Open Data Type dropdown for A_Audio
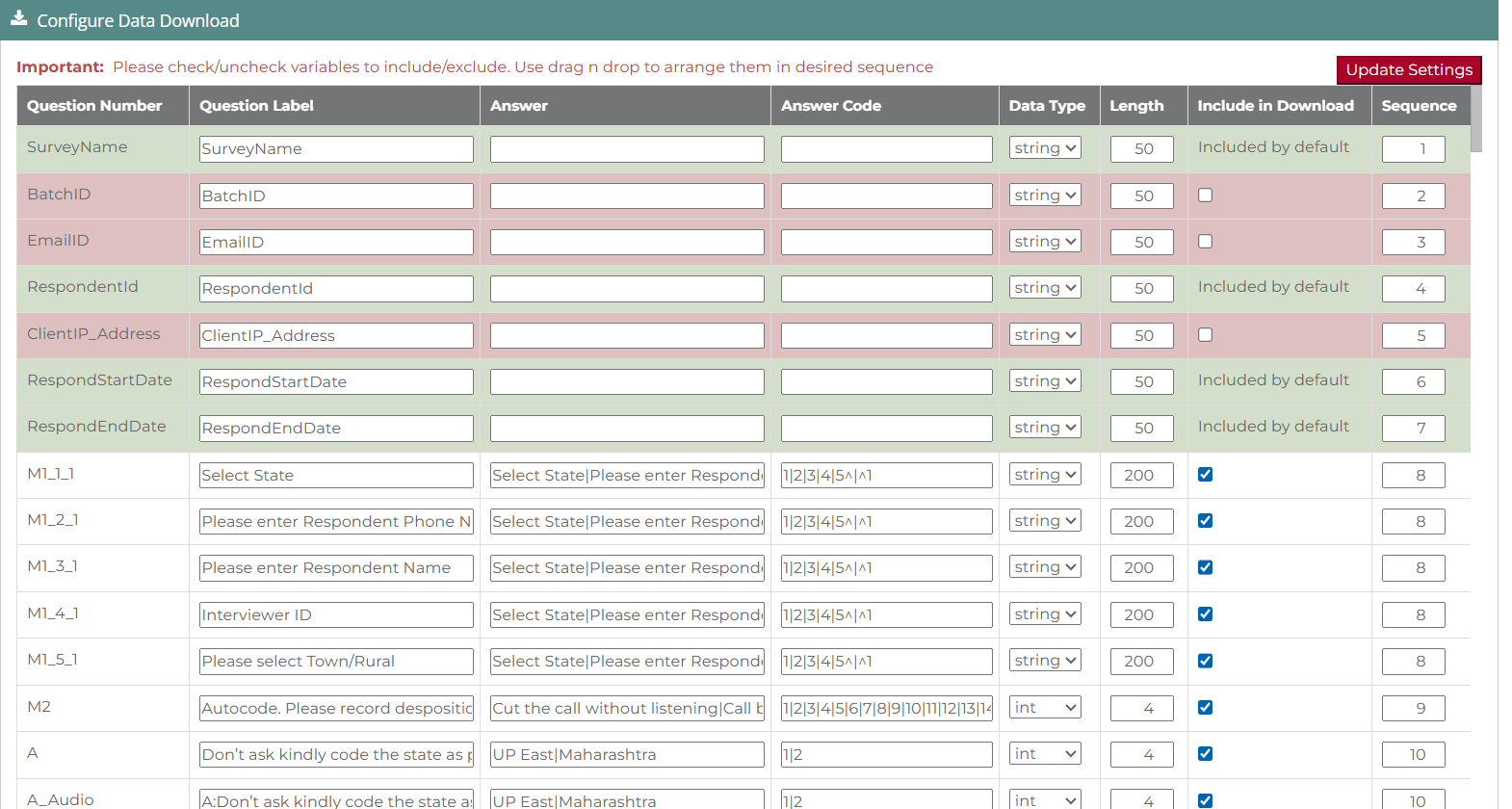The width and height of the screenshot is (1512, 809). pyautogui.click(x=1045, y=799)
